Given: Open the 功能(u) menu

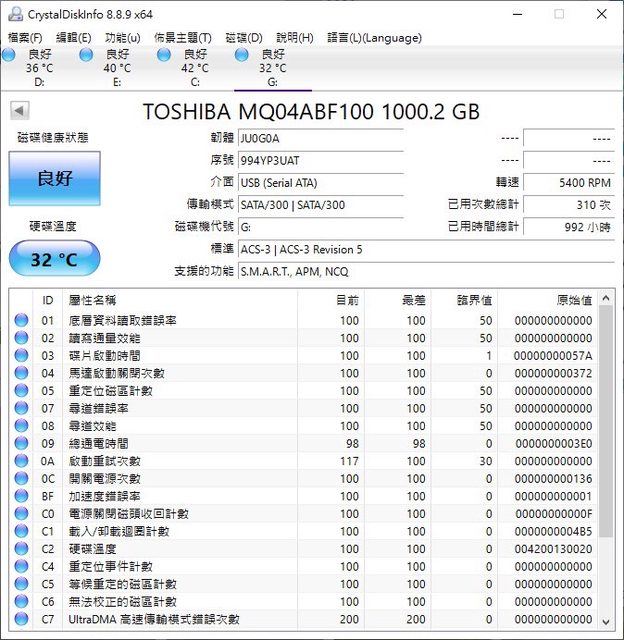Looking at the screenshot, I should 122,37.
